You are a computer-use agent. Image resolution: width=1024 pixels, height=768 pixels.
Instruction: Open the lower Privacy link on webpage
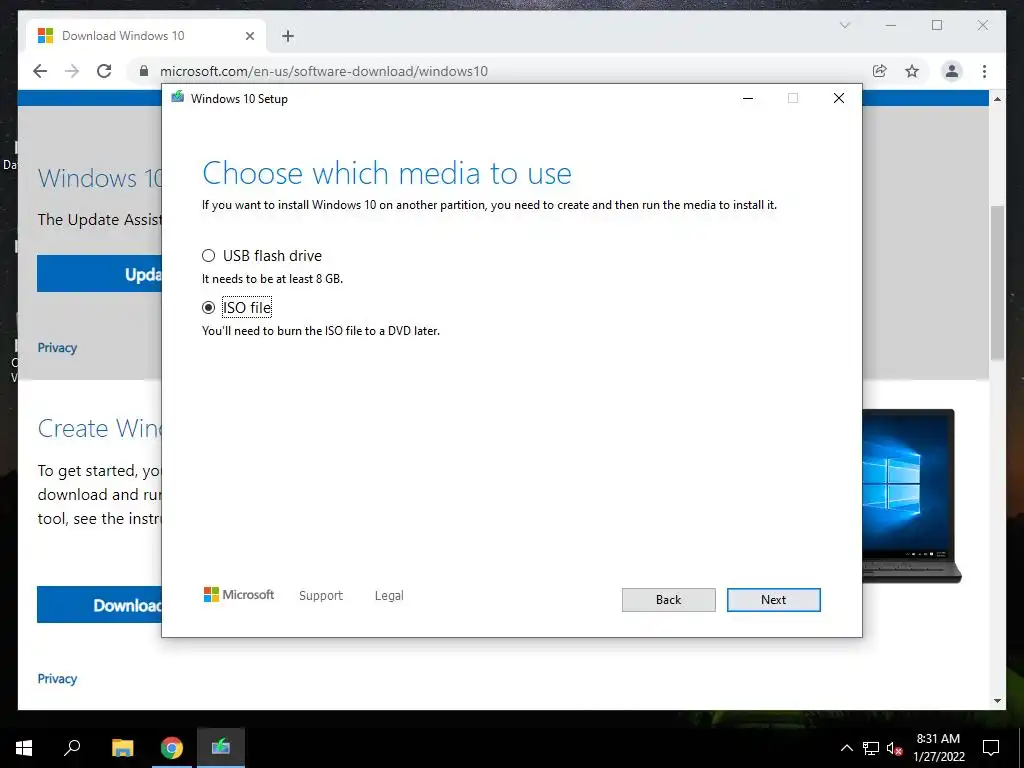57,679
